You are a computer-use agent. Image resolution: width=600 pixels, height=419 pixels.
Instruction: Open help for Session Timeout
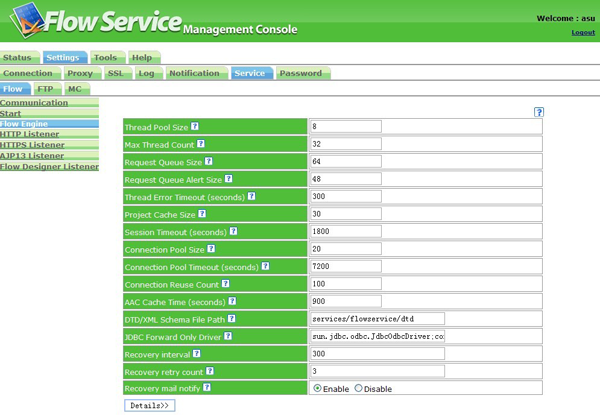pyautogui.click(x=233, y=231)
